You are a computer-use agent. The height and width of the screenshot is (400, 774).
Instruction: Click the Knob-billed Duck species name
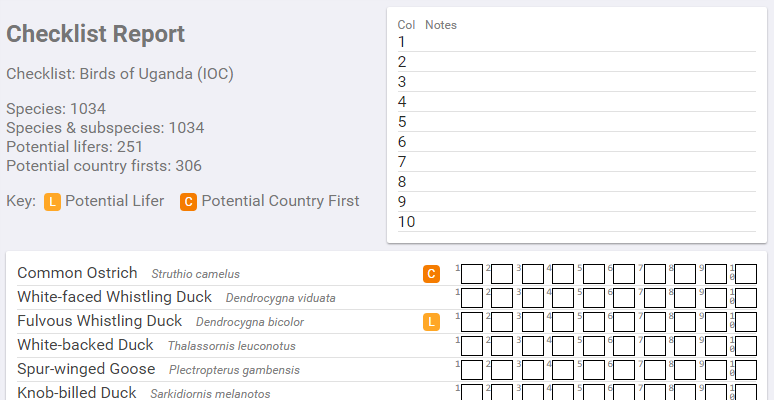(77, 393)
